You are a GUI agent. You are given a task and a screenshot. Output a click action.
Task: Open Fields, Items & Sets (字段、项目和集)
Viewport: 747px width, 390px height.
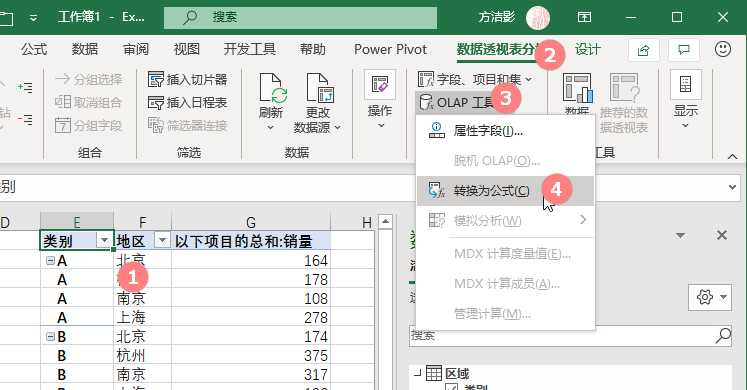click(475, 79)
